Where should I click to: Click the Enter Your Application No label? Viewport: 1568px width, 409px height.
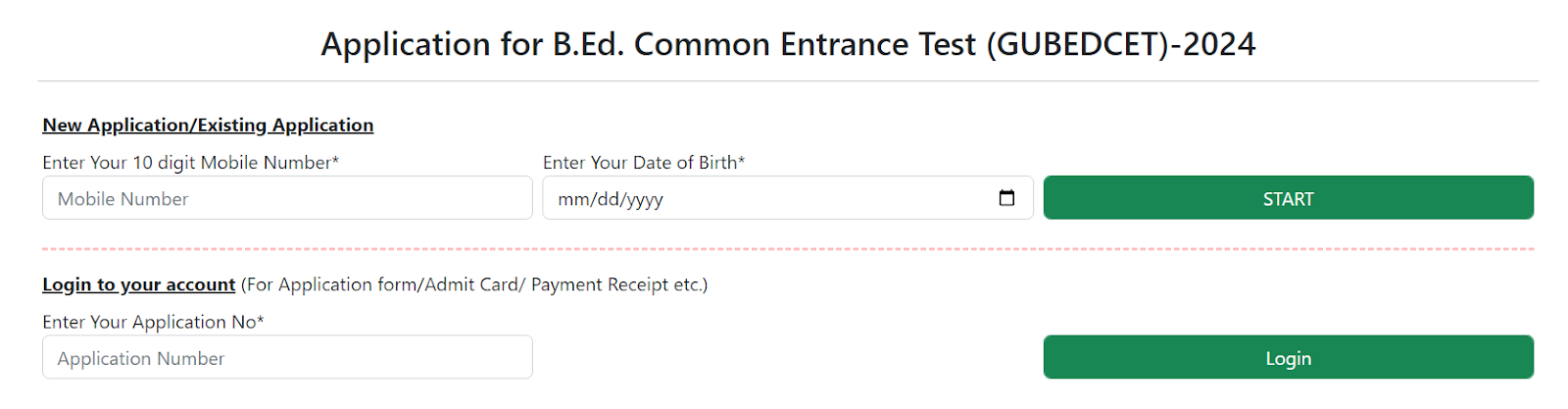point(153,322)
